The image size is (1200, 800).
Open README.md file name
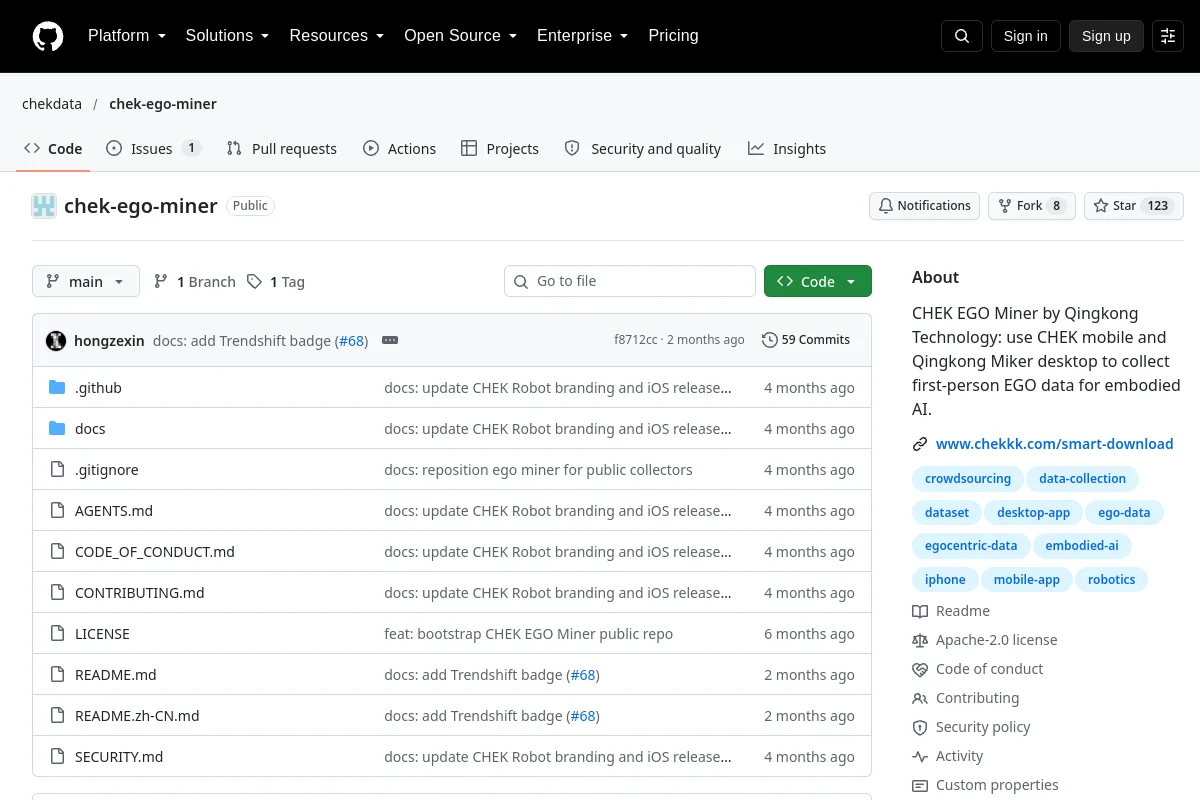(116, 675)
